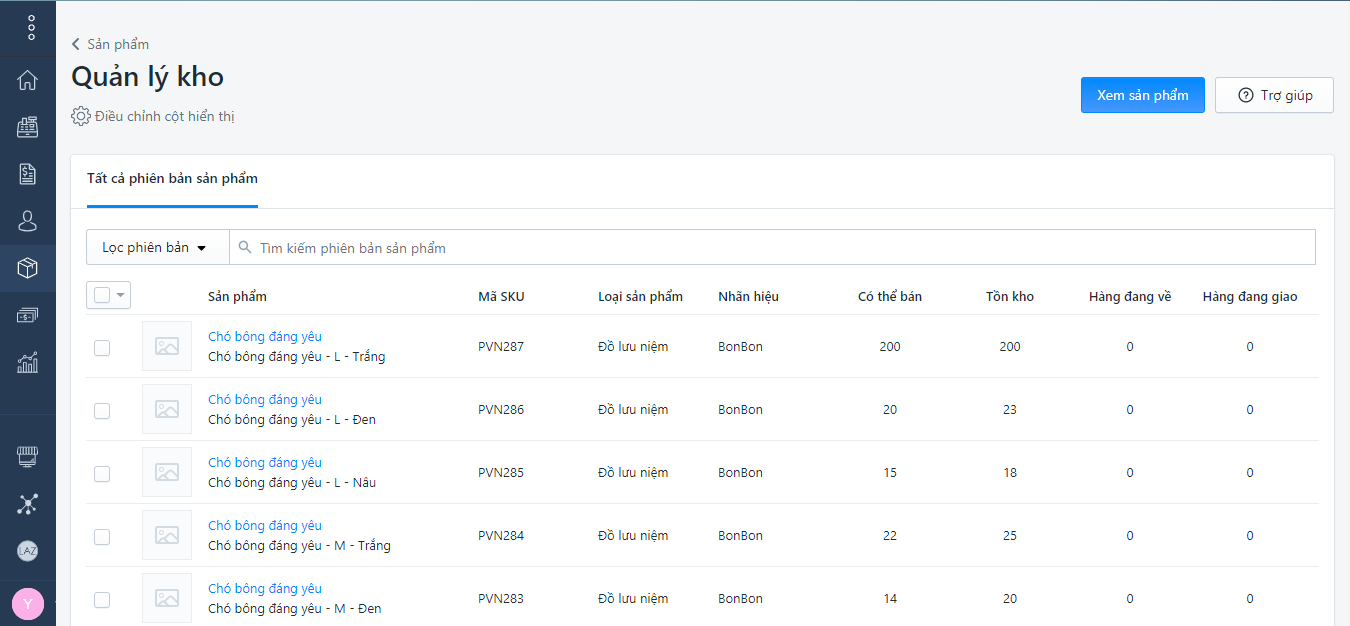Go back to Sản phẩm breadcrumb
The height and width of the screenshot is (626, 1350).
click(110, 44)
